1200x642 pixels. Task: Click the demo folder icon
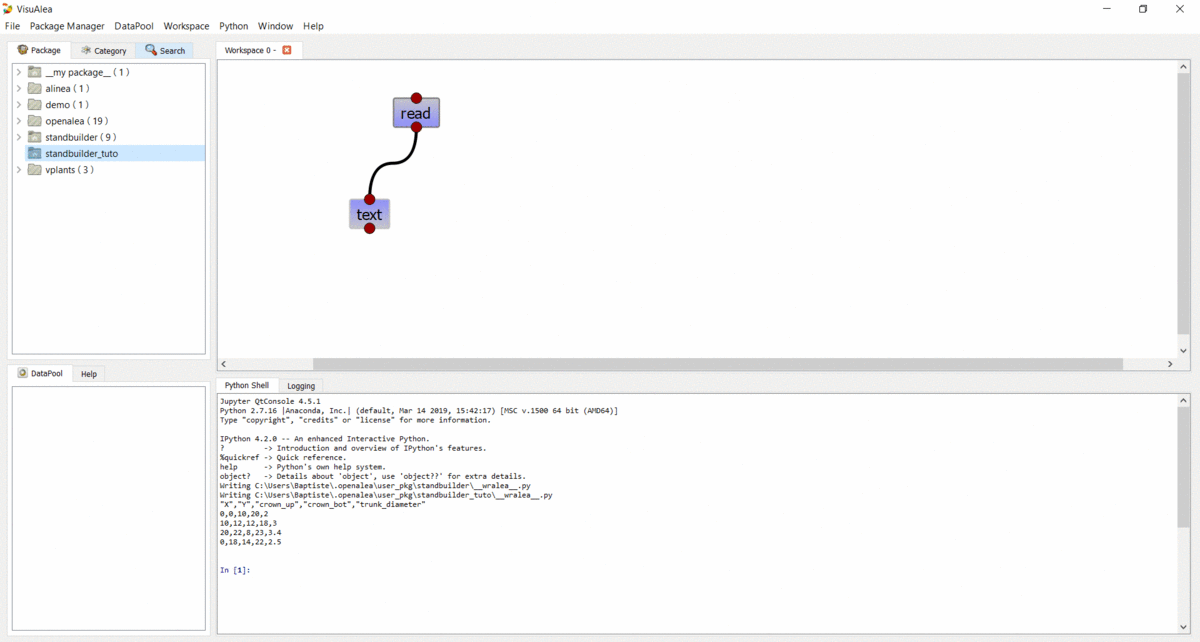(x=35, y=104)
